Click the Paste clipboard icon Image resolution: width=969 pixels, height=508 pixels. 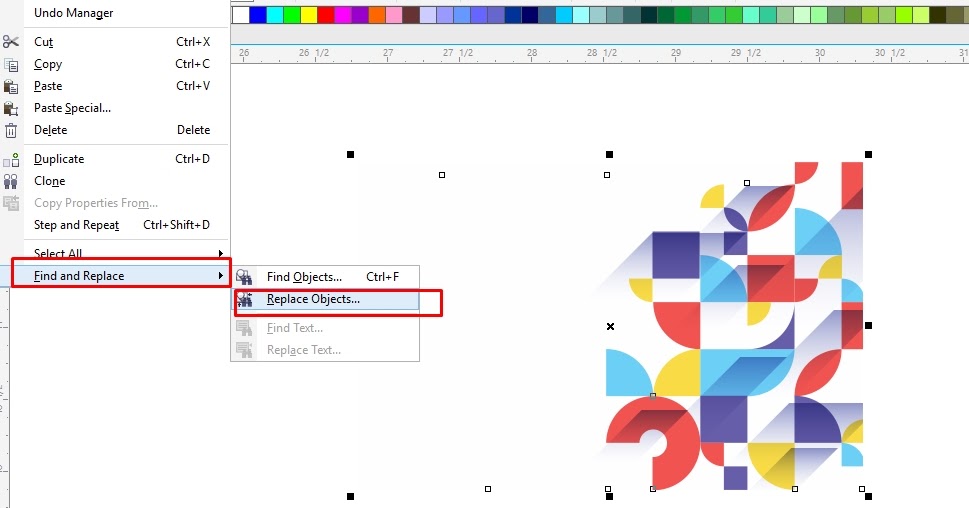[x=11, y=87]
